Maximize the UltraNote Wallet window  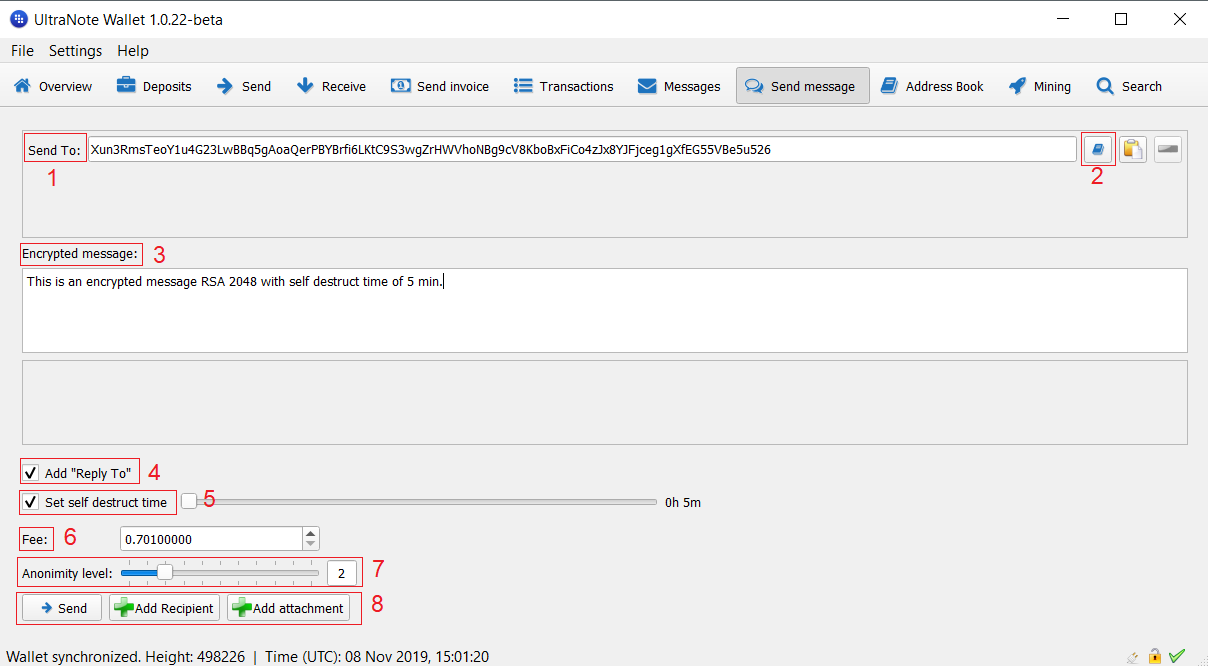click(x=1121, y=19)
